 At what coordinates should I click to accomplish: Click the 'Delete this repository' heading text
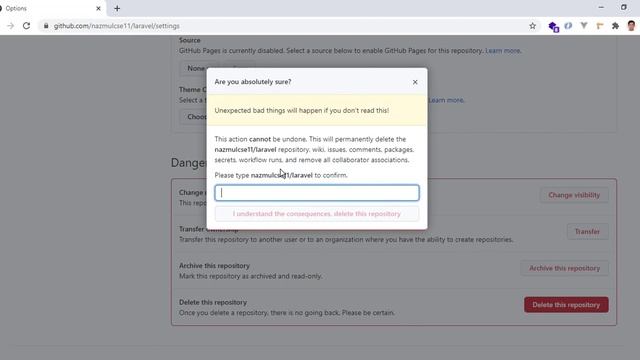[x=213, y=302]
